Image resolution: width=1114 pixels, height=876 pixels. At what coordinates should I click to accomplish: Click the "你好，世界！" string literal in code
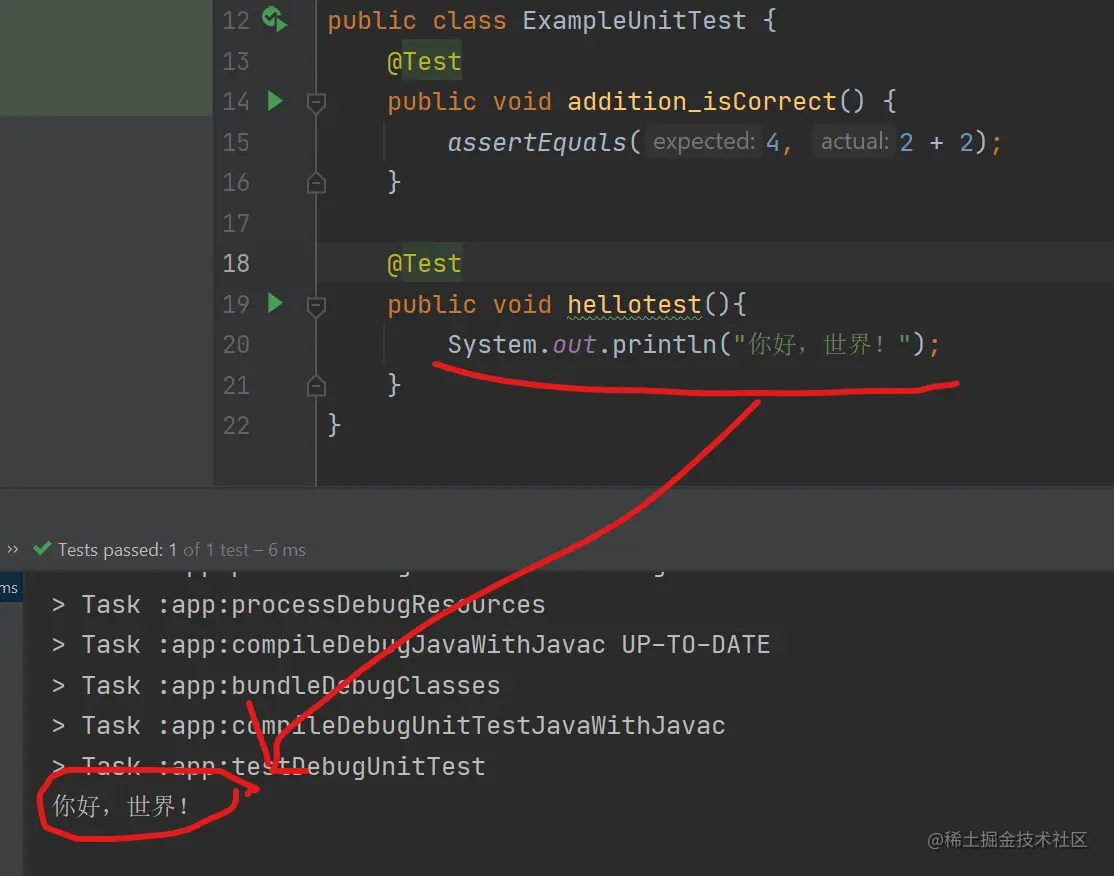point(822,345)
